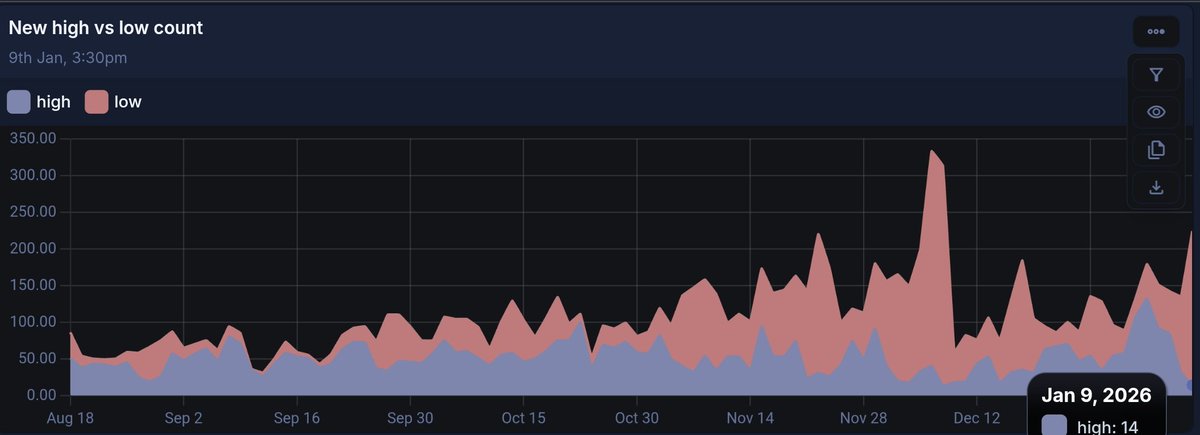
Task: Click the '0.00' y-axis label
Action: 40,395
